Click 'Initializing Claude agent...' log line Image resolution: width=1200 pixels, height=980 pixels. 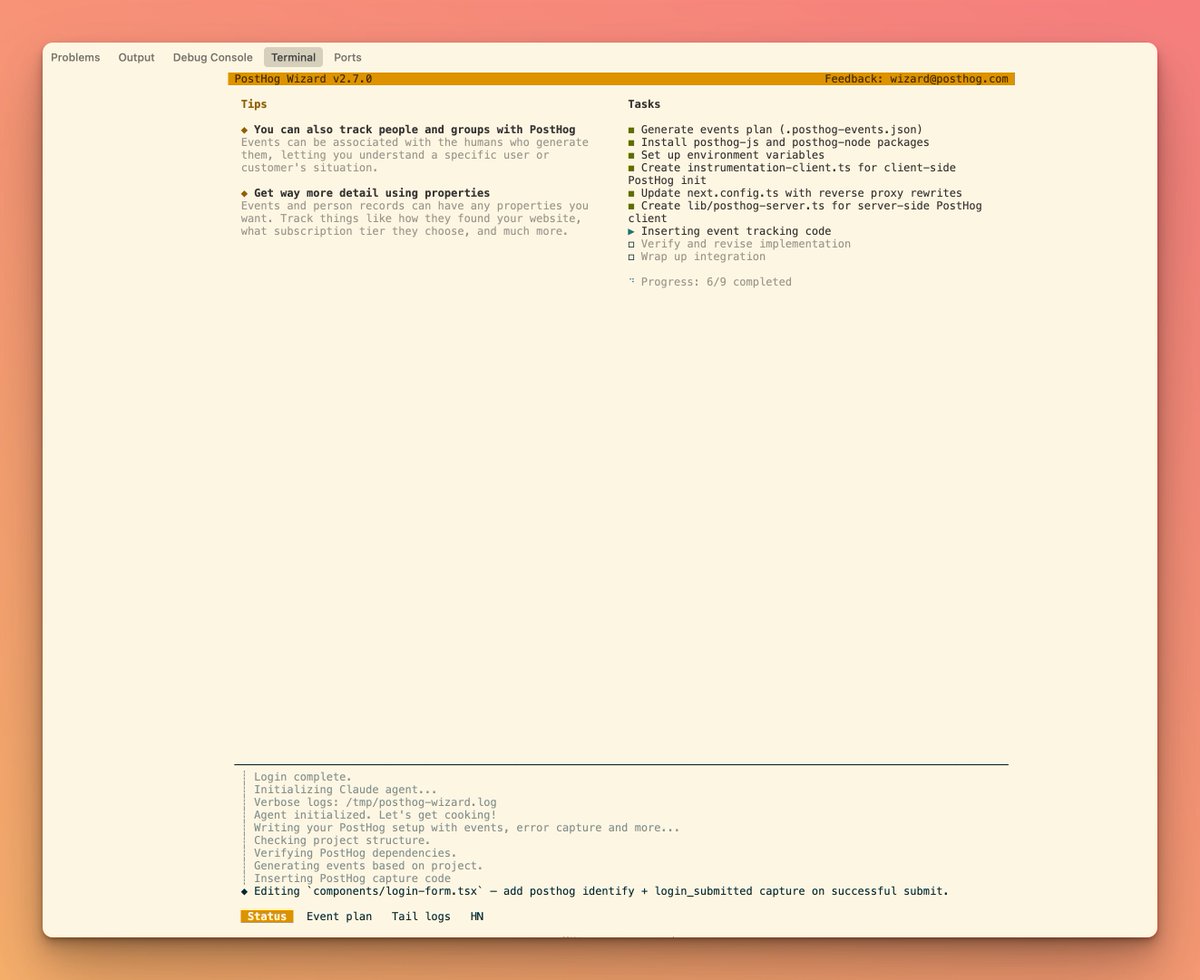[346, 790]
